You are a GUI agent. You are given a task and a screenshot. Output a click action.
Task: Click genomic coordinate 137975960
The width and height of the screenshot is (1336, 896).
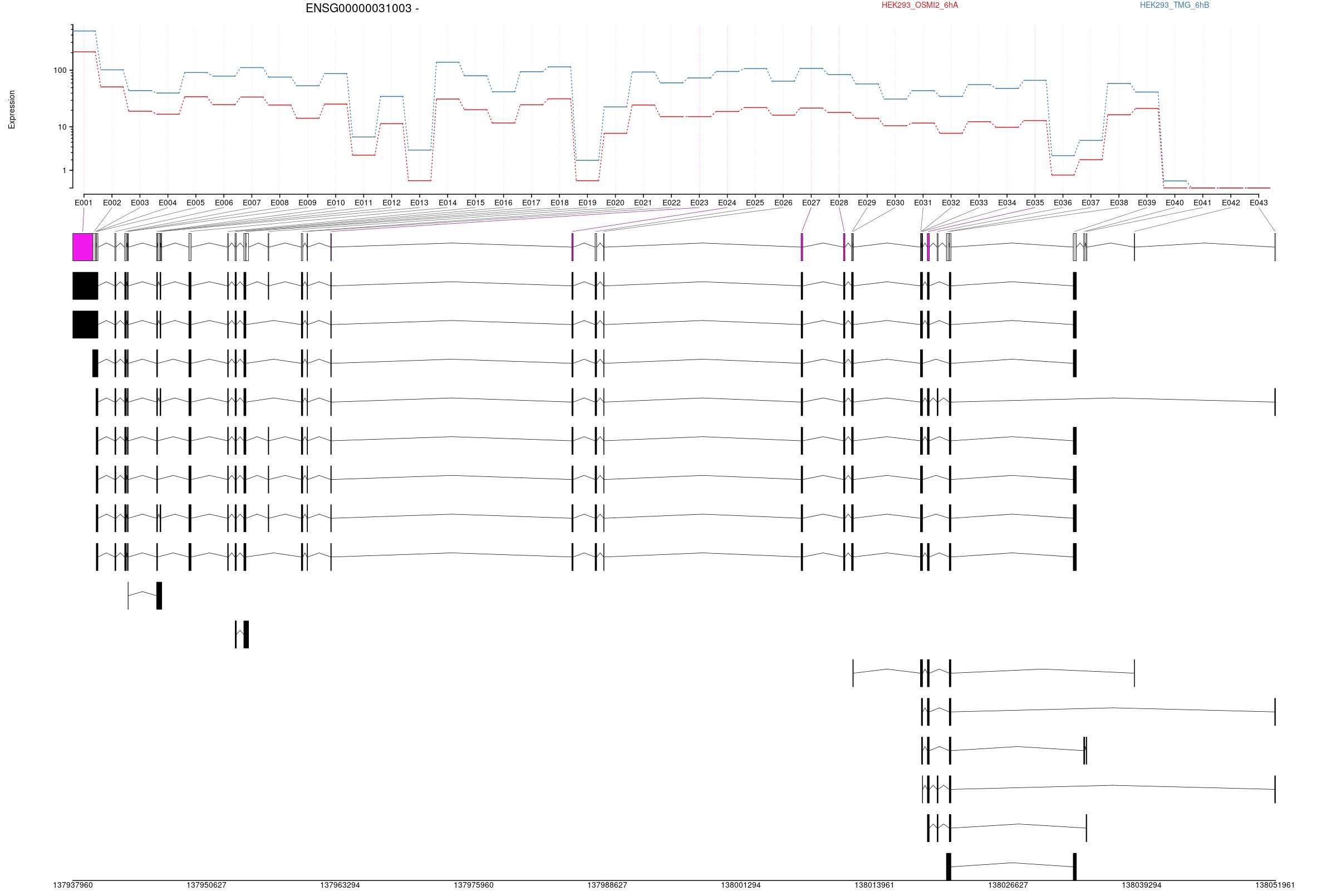click(x=474, y=885)
